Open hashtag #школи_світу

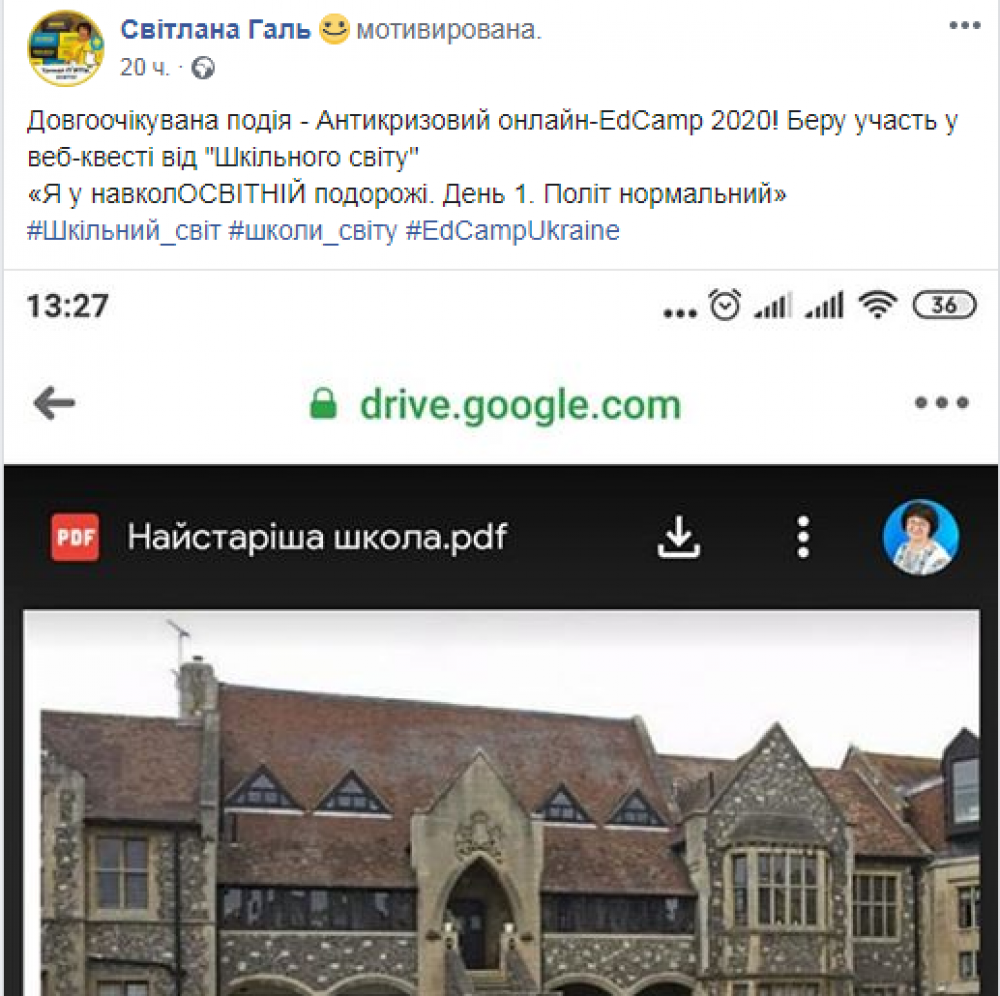pos(312,231)
